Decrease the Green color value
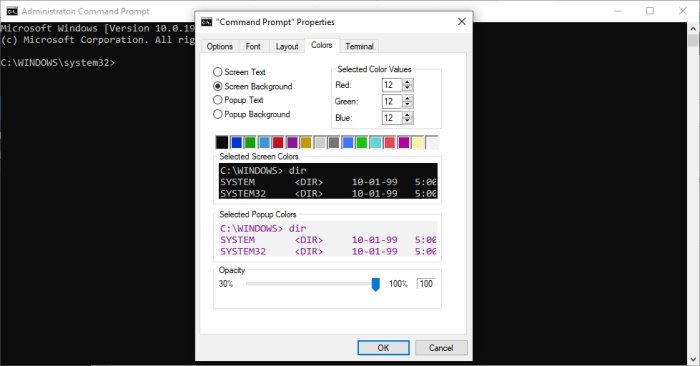700x366 pixels. coord(407,104)
